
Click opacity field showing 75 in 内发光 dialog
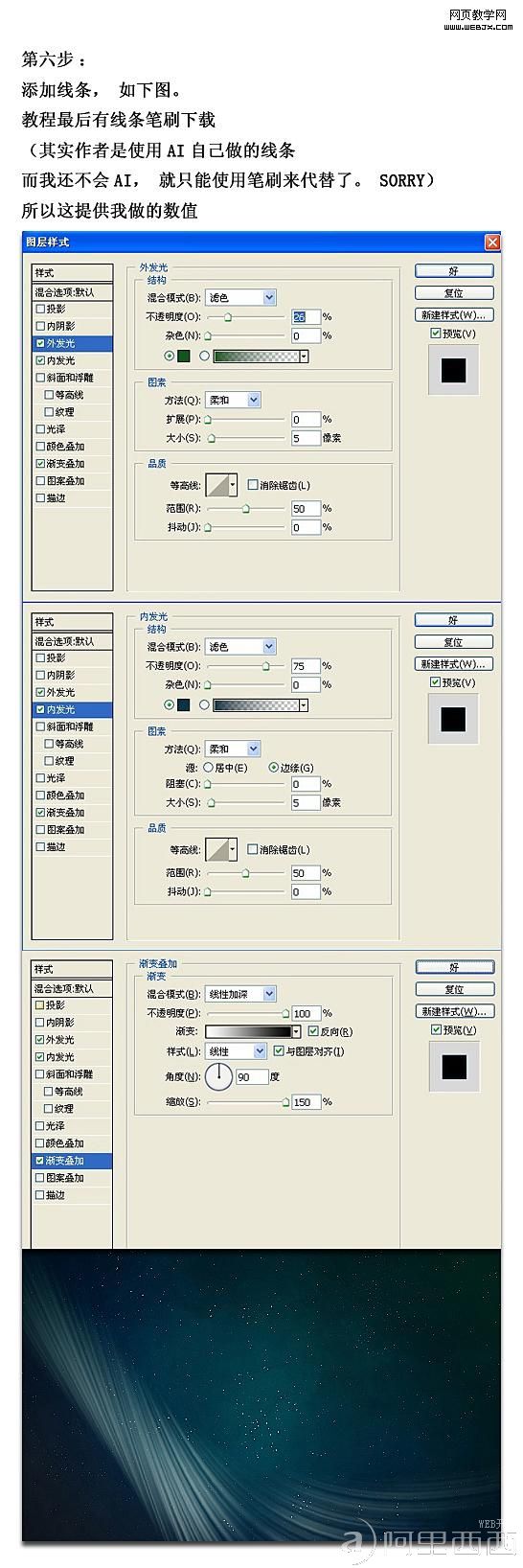[x=305, y=665]
